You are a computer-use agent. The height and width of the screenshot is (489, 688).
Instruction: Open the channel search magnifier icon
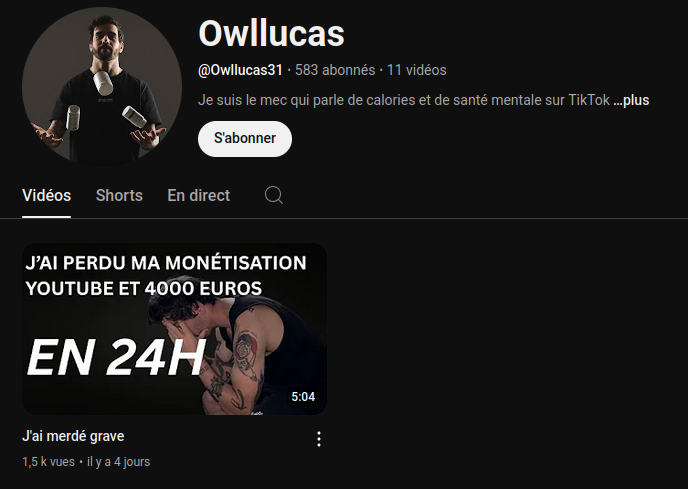coord(274,195)
